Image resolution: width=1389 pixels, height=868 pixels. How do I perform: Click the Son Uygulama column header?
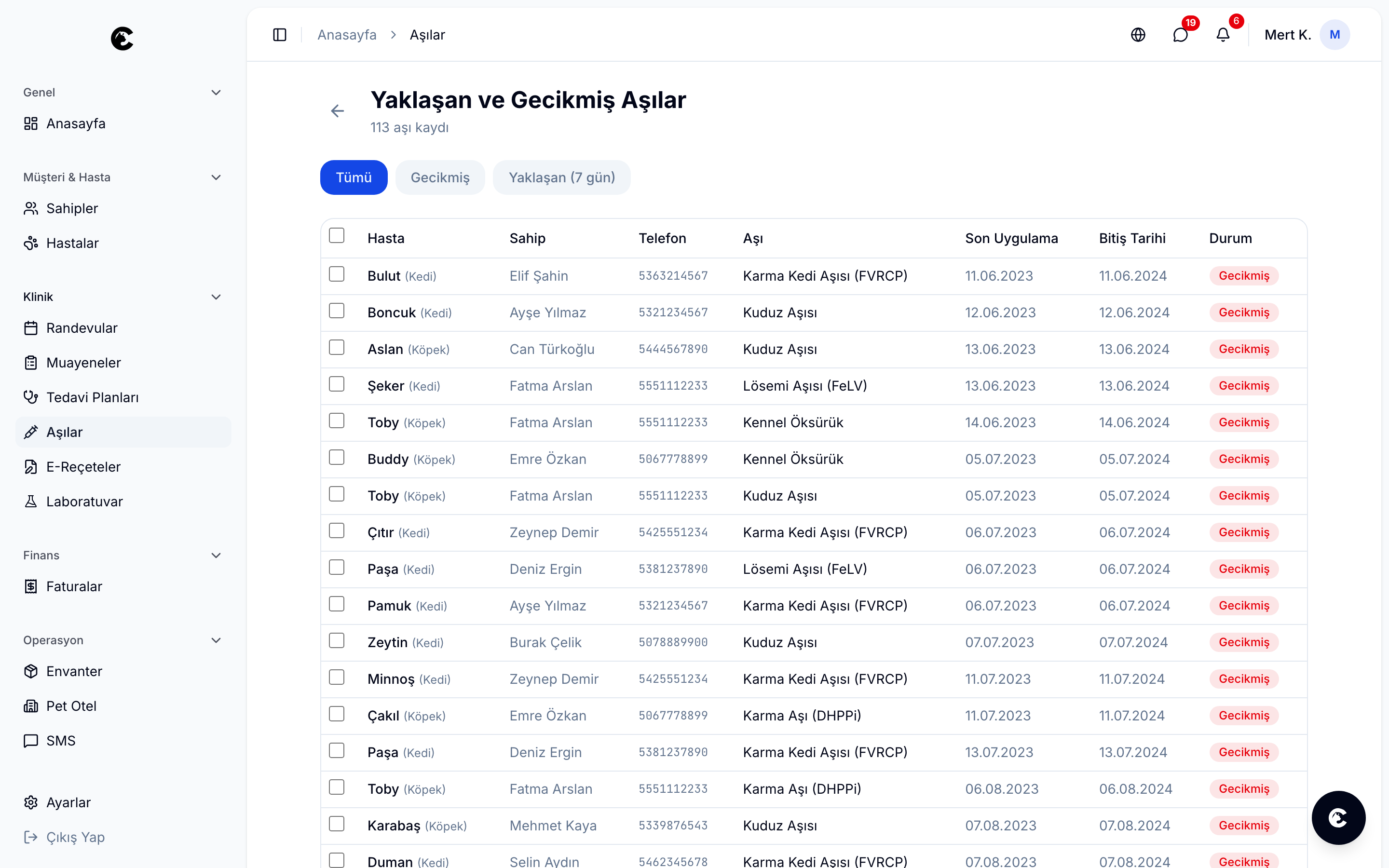1011,238
